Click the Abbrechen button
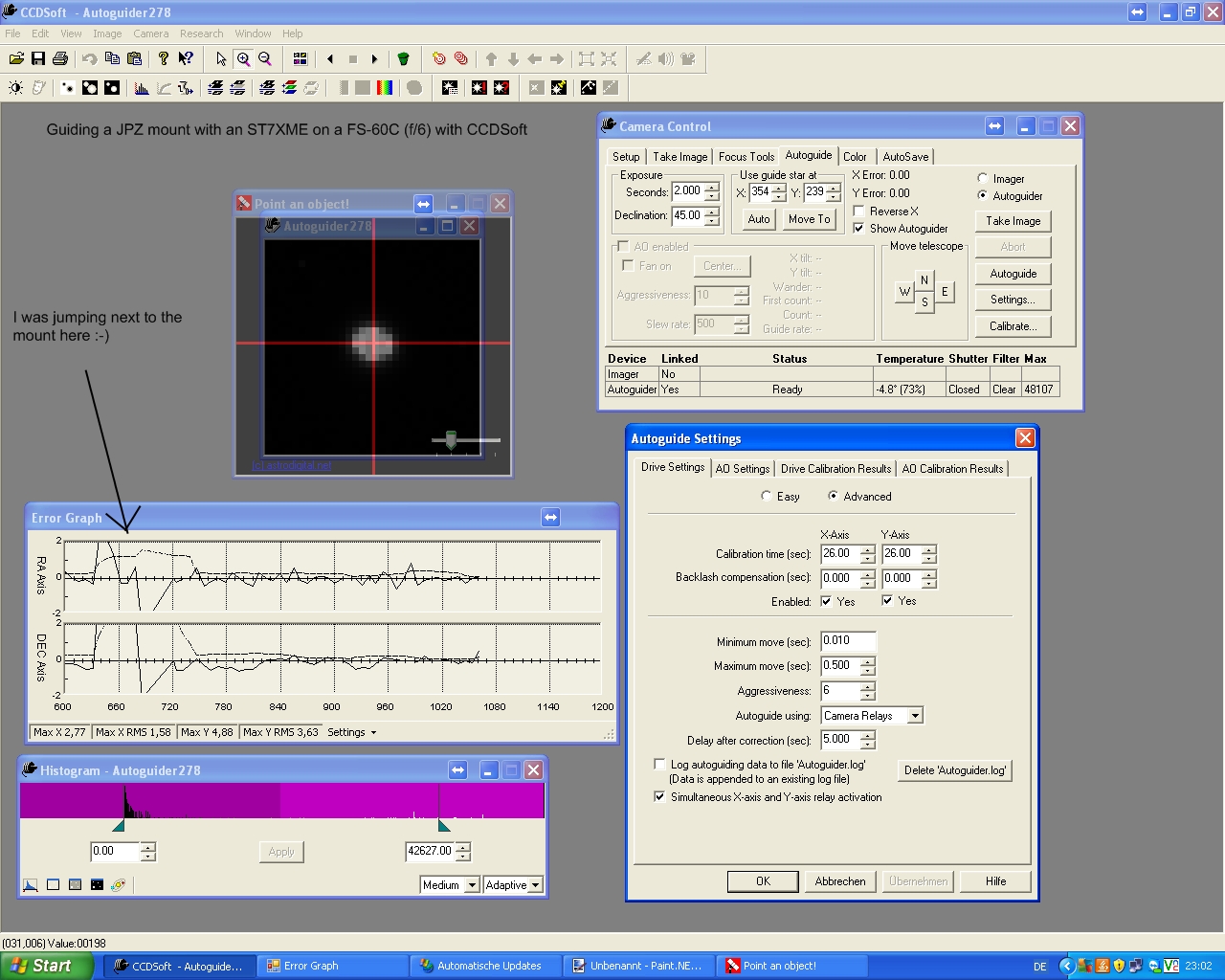This screenshot has height=980, width=1225. point(840,881)
